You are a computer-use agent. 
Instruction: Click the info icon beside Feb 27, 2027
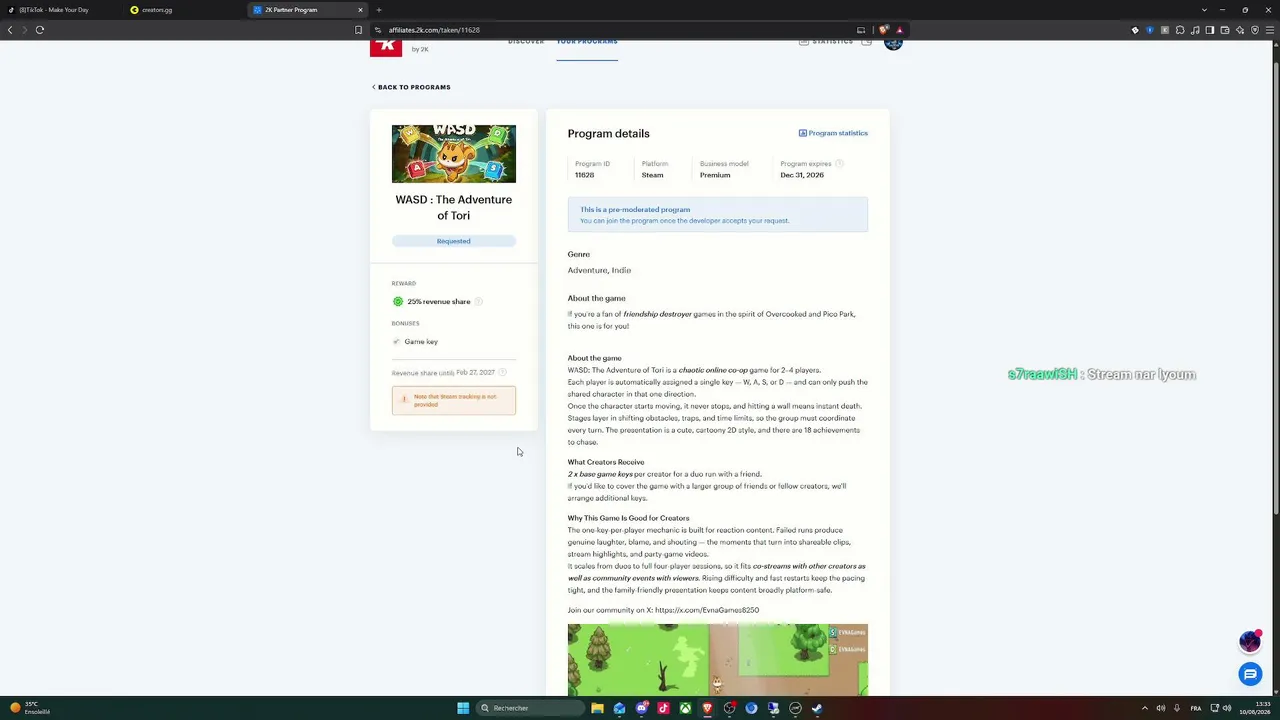coord(502,372)
